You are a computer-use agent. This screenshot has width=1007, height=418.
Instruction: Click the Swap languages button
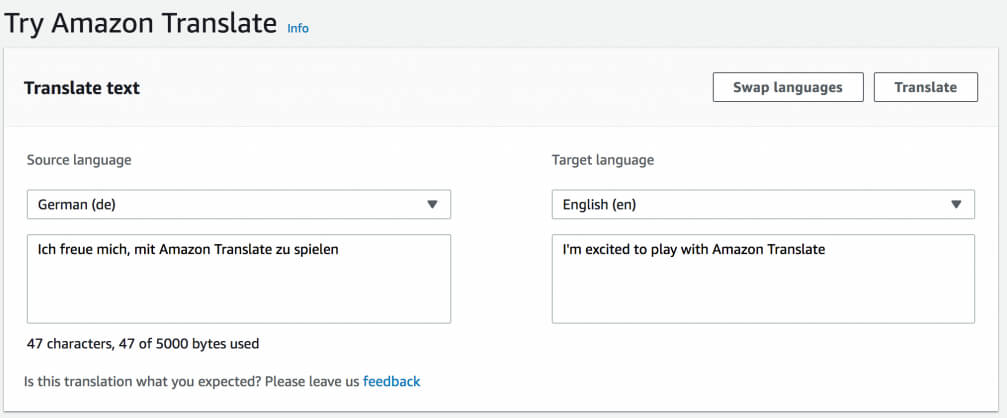pyautogui.click(x=787, y=87)
